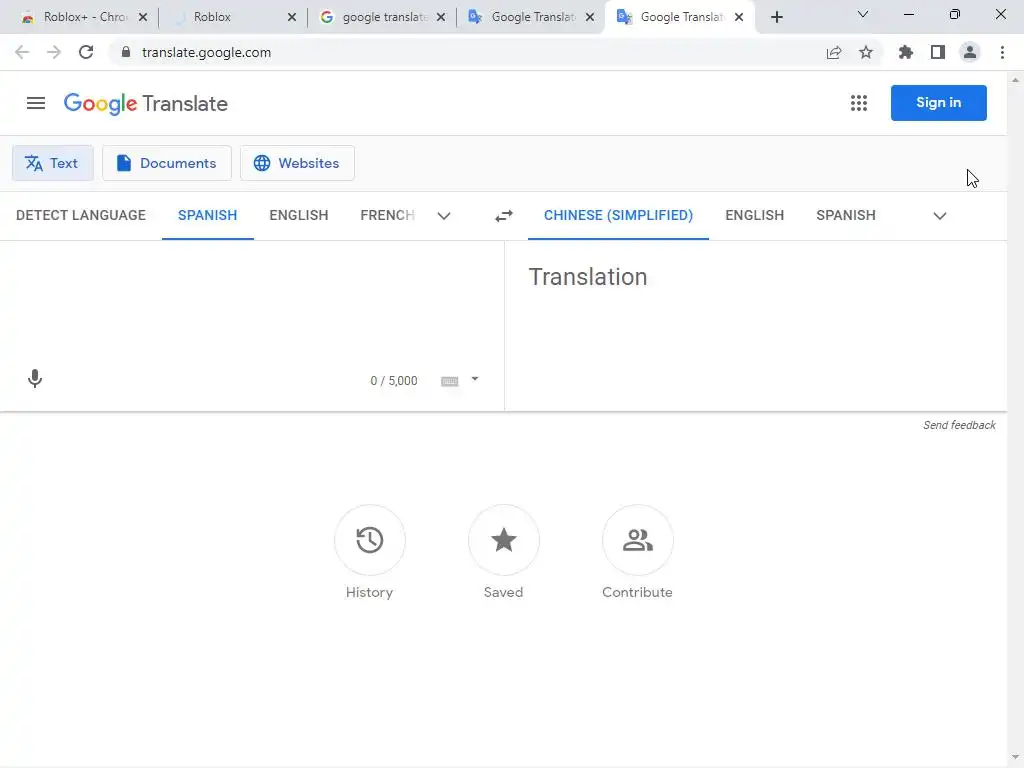Viewport: 1024px width, 768px height.
Task: Open a new browser tab
Action: [776, 17]
